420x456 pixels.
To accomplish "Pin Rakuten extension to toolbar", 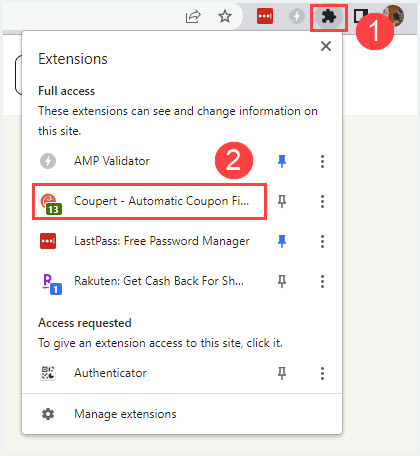I will pyautogui.click(x=282, y=281).
